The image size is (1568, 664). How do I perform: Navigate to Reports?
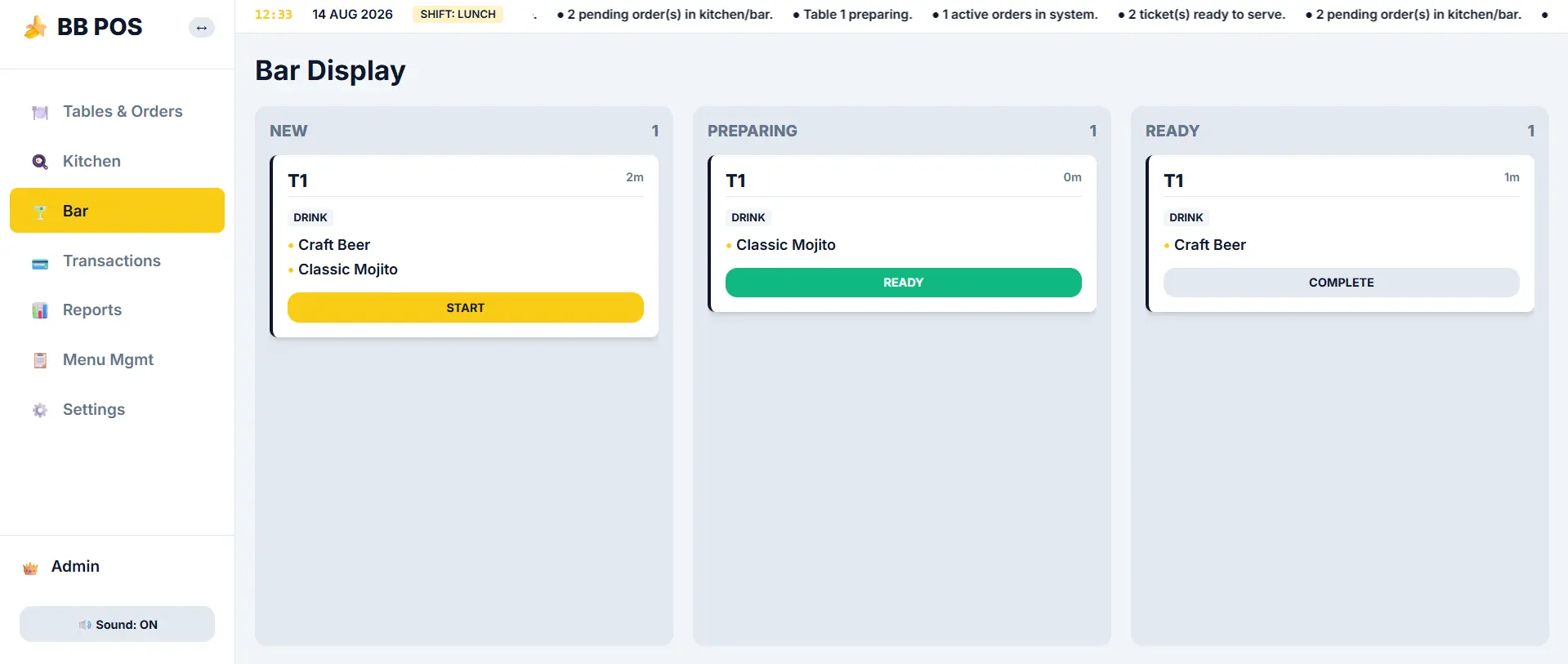point(117,310)
